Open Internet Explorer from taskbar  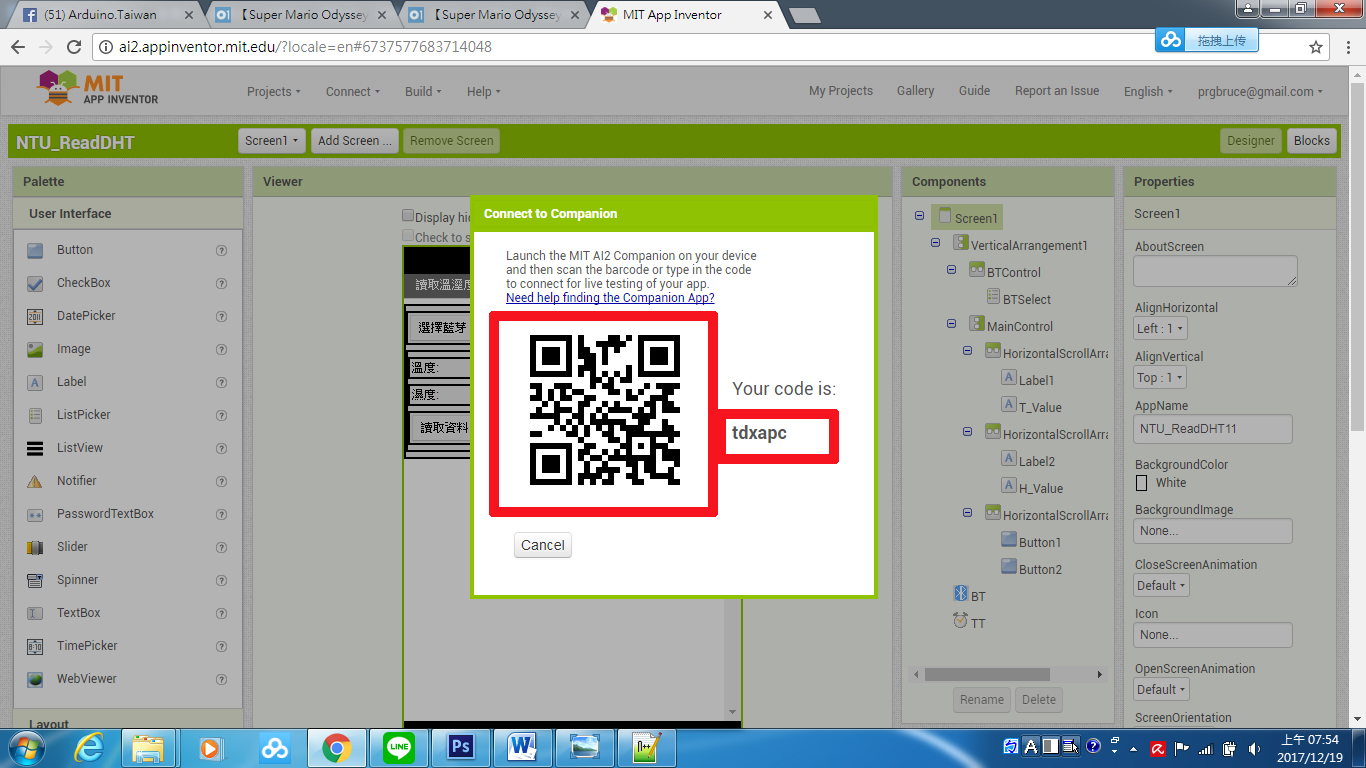[x=88, y=747]
